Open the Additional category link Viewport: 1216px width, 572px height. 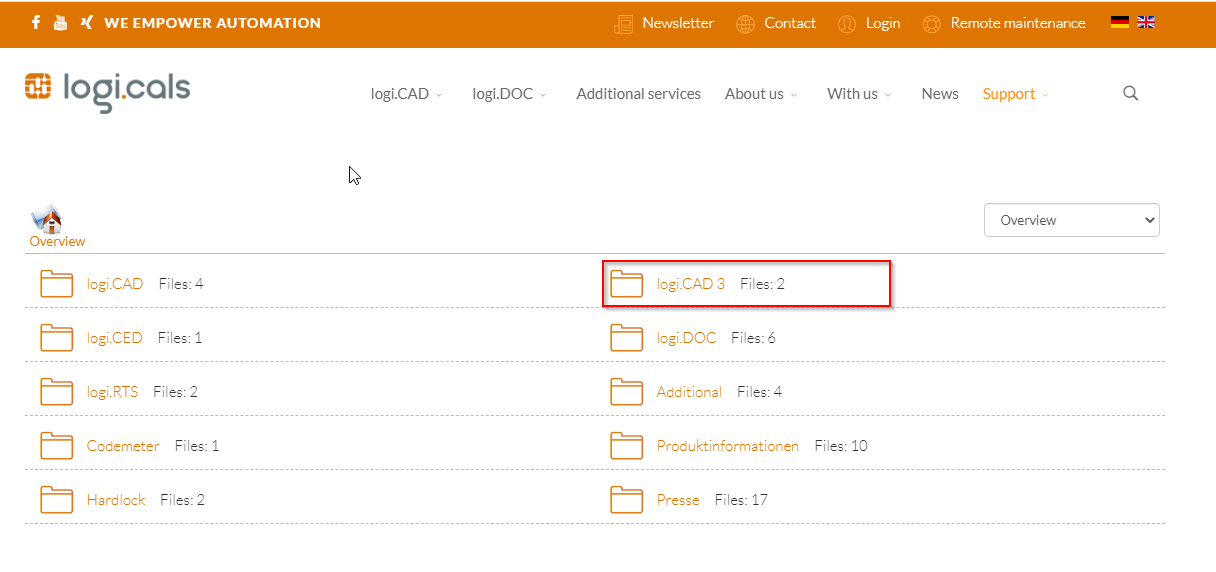point(689,392)
